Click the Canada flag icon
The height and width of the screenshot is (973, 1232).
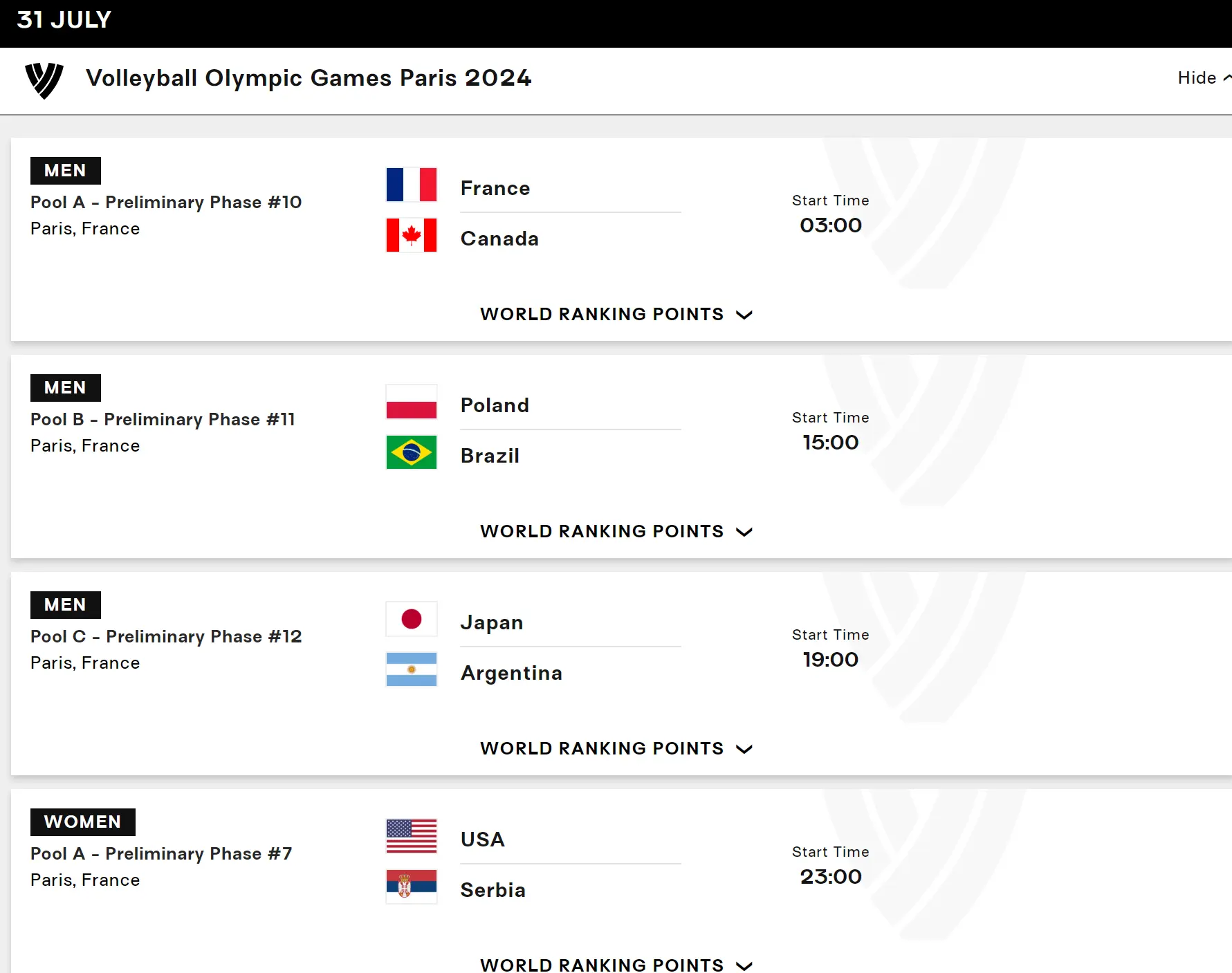(412, 235)
